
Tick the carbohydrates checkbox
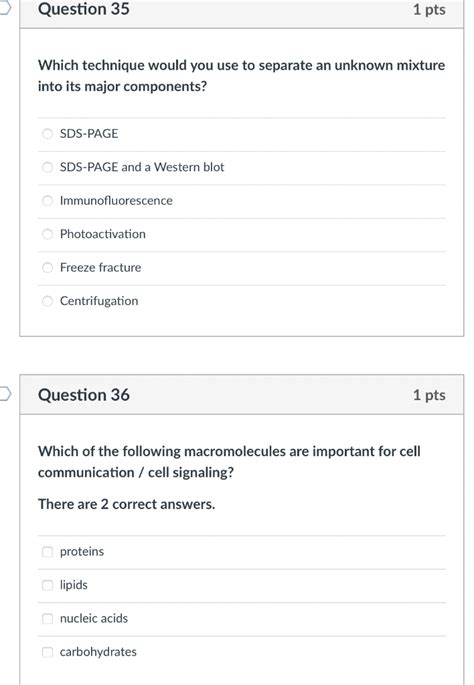click(x=47, y=652)
